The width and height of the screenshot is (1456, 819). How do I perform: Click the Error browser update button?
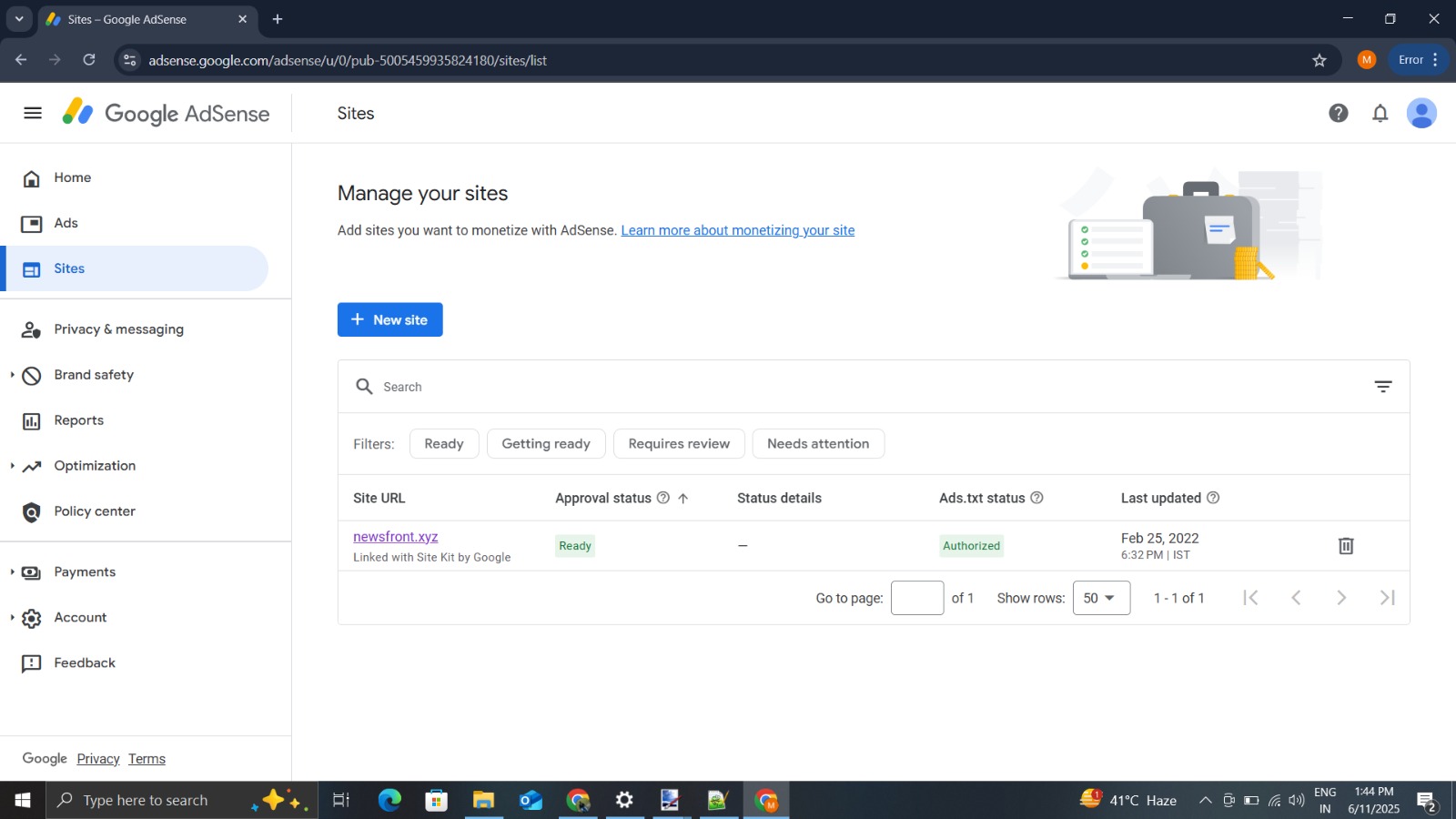pyautogui.click(x=1419, y=60)
